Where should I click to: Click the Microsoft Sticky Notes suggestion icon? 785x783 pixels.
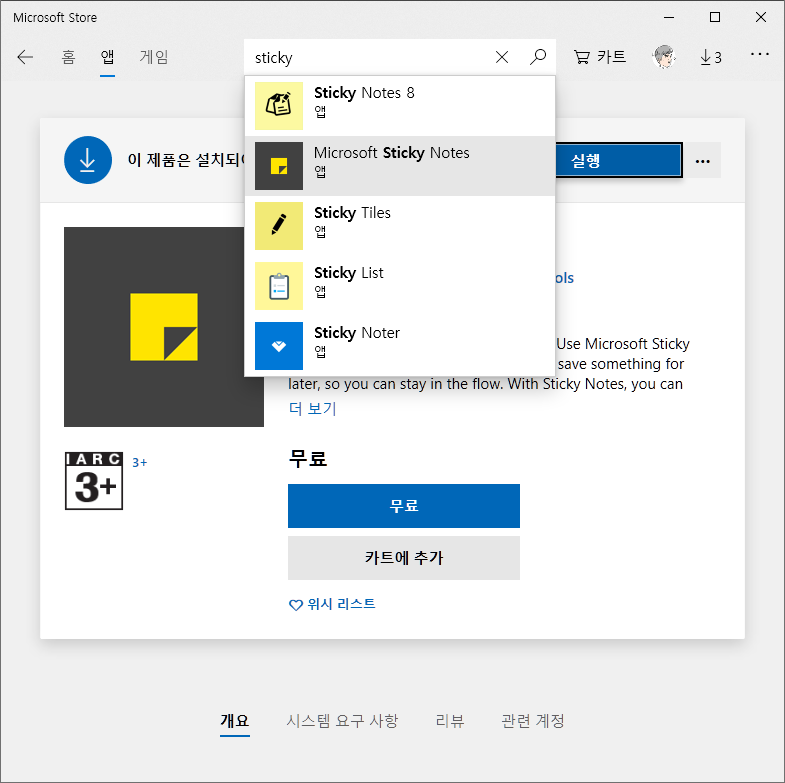click(x=279, y=166)
